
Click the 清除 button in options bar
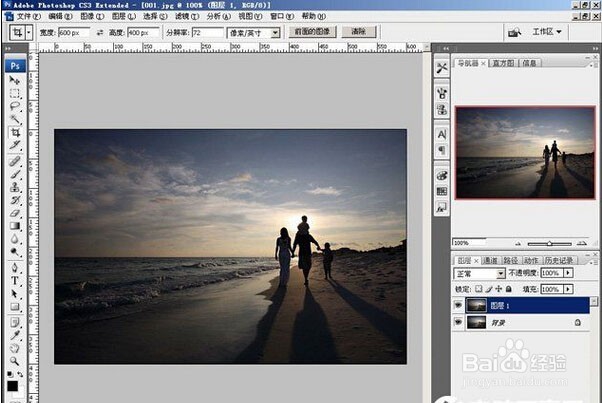tap(359, 32)
